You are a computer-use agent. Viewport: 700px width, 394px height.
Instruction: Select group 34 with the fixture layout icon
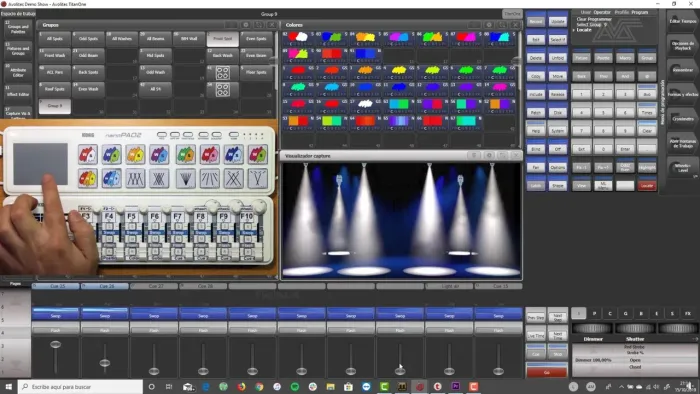tap(222, 89)
